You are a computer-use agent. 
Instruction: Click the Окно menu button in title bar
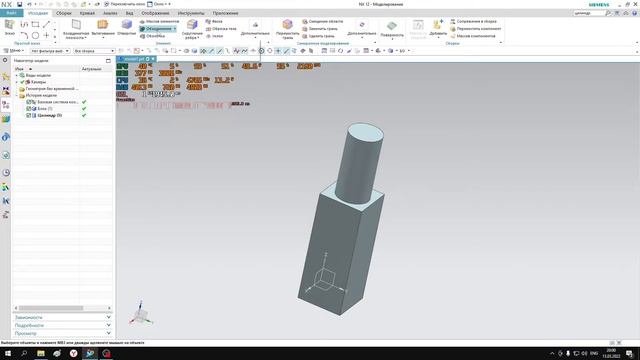tap(158, 4)
